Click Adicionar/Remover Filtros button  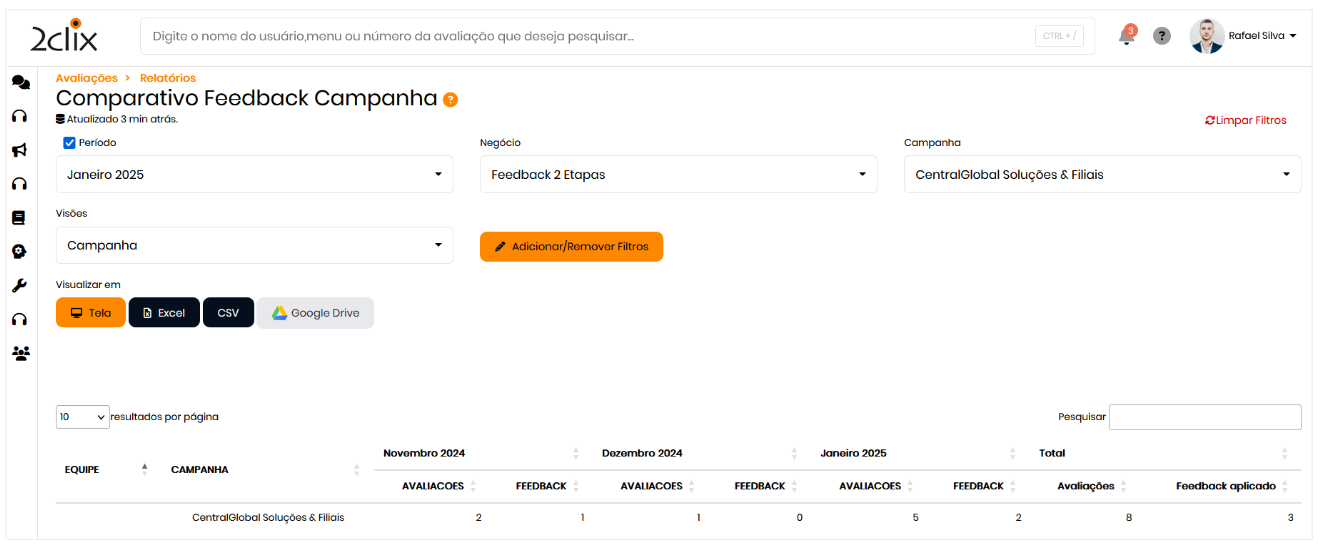click(571, 247)
